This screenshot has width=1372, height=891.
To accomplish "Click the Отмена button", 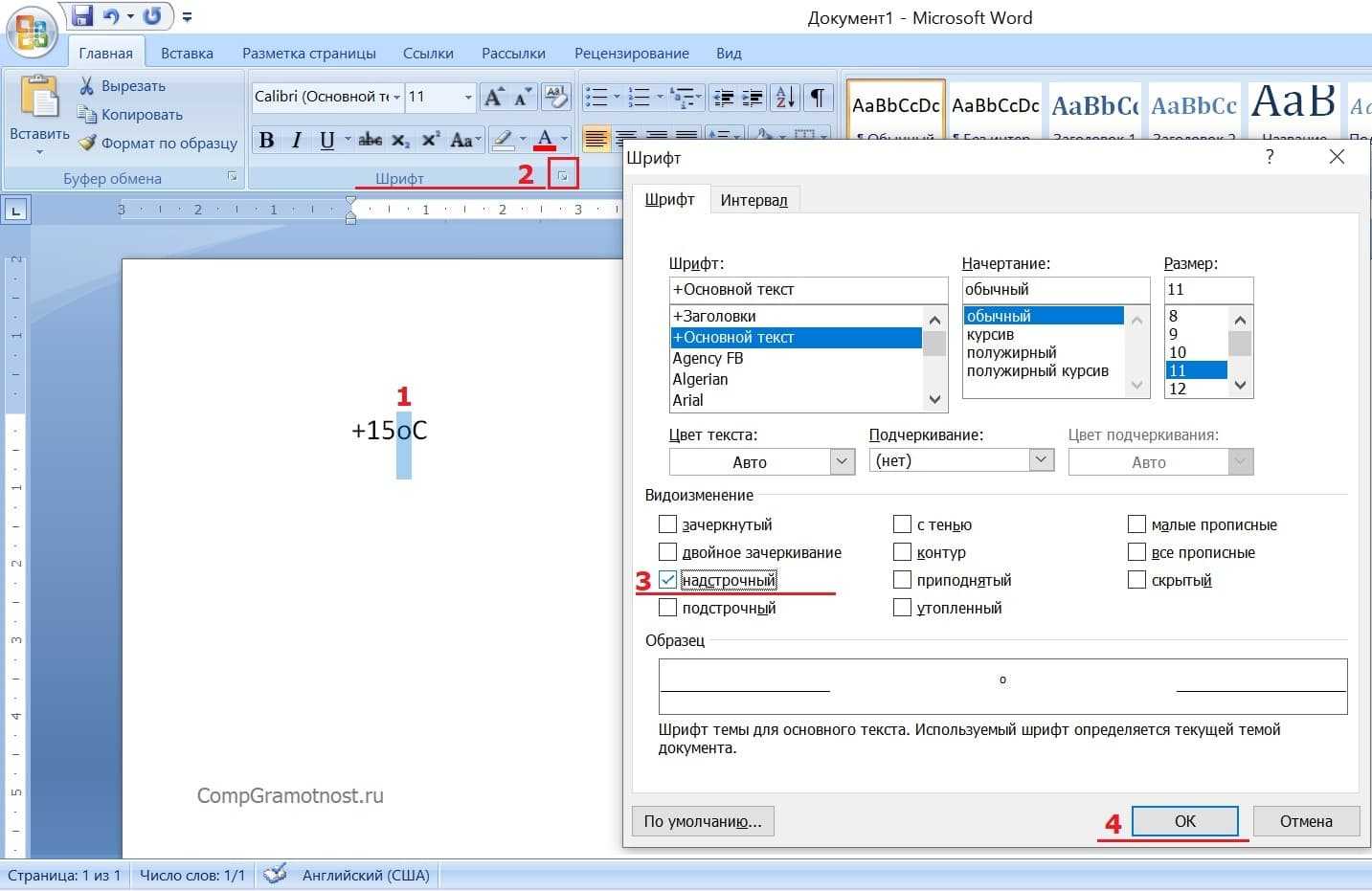I will tap(1305, 821).
